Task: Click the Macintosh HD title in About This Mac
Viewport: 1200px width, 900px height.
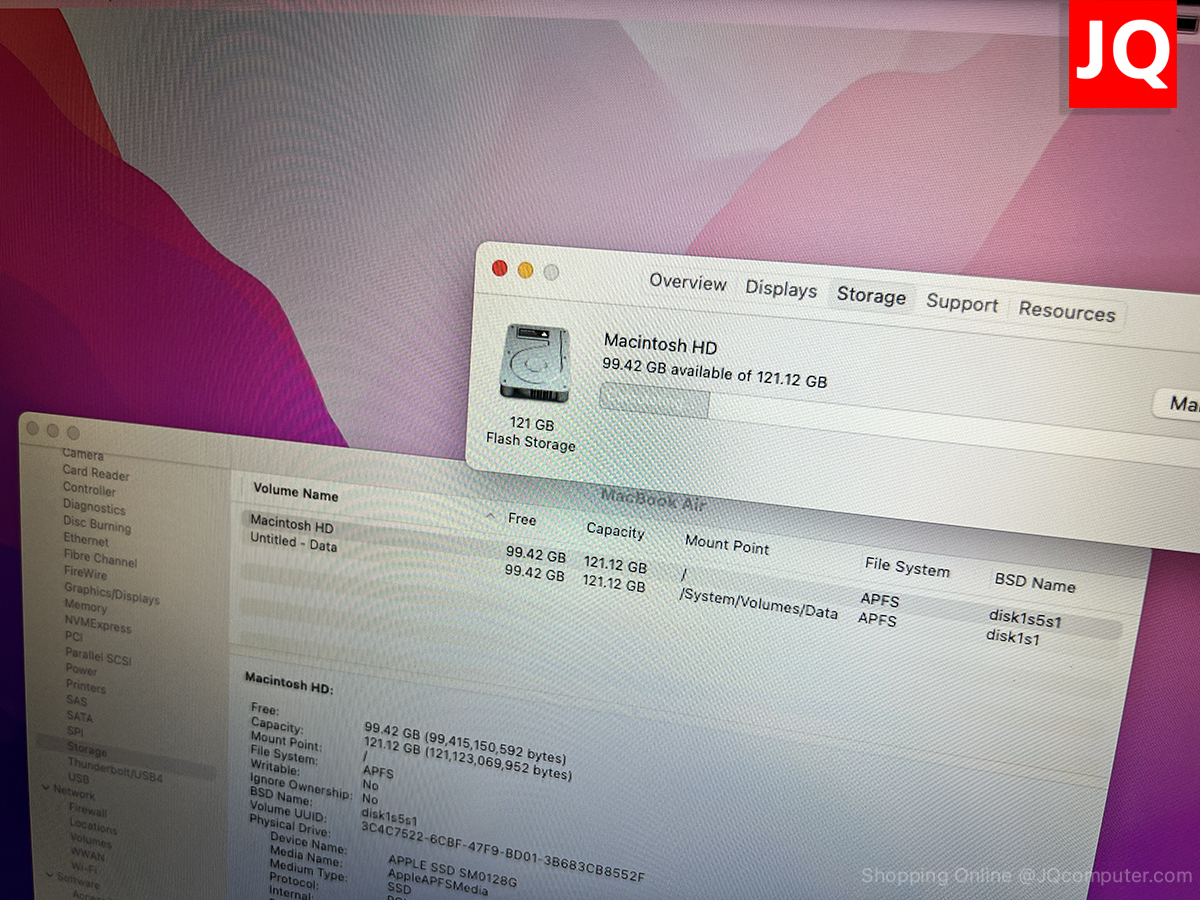Action: pyautogui.click(x=660, y=344)
